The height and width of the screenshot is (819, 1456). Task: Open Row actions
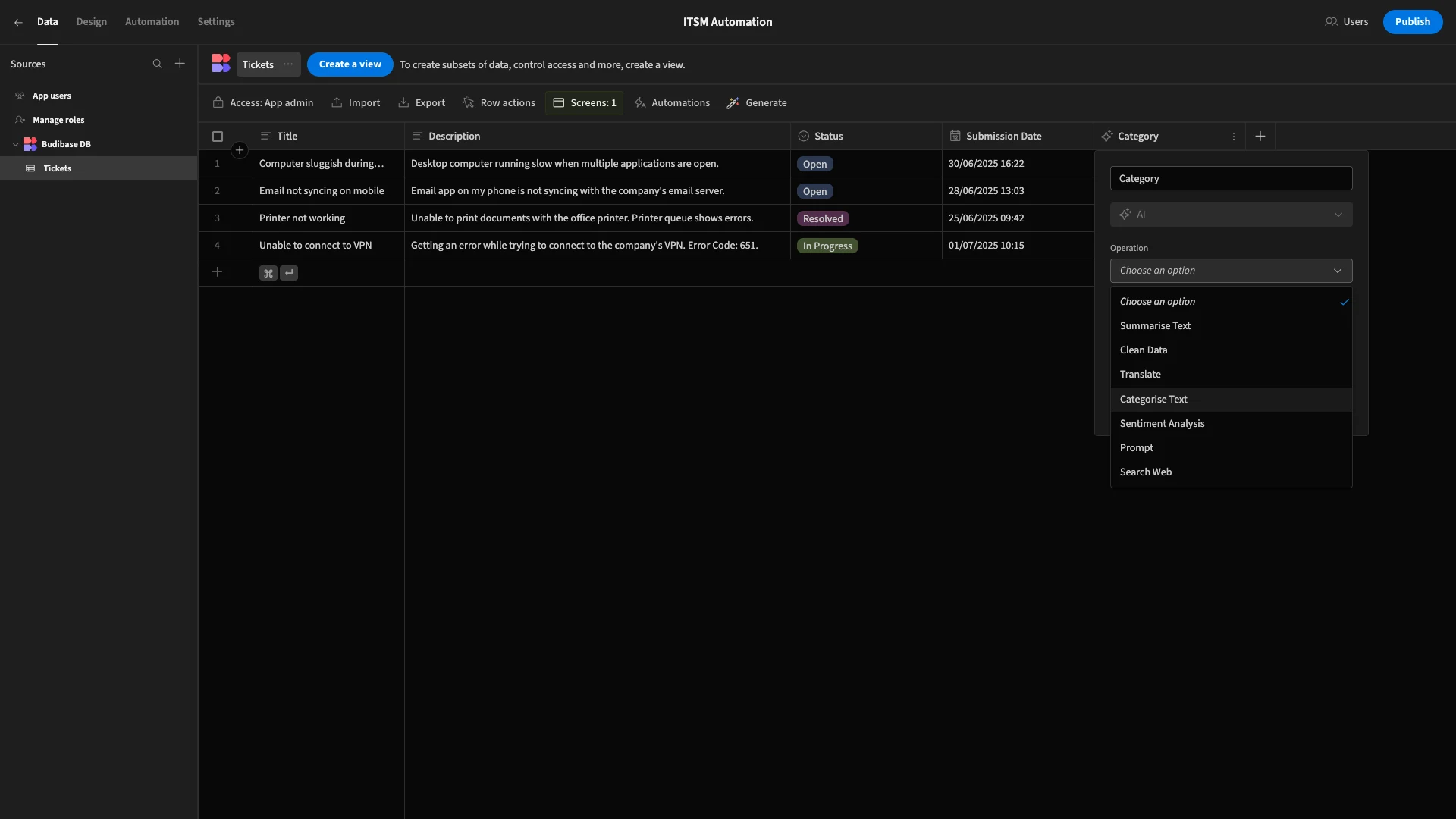click(x=499, y=103)
